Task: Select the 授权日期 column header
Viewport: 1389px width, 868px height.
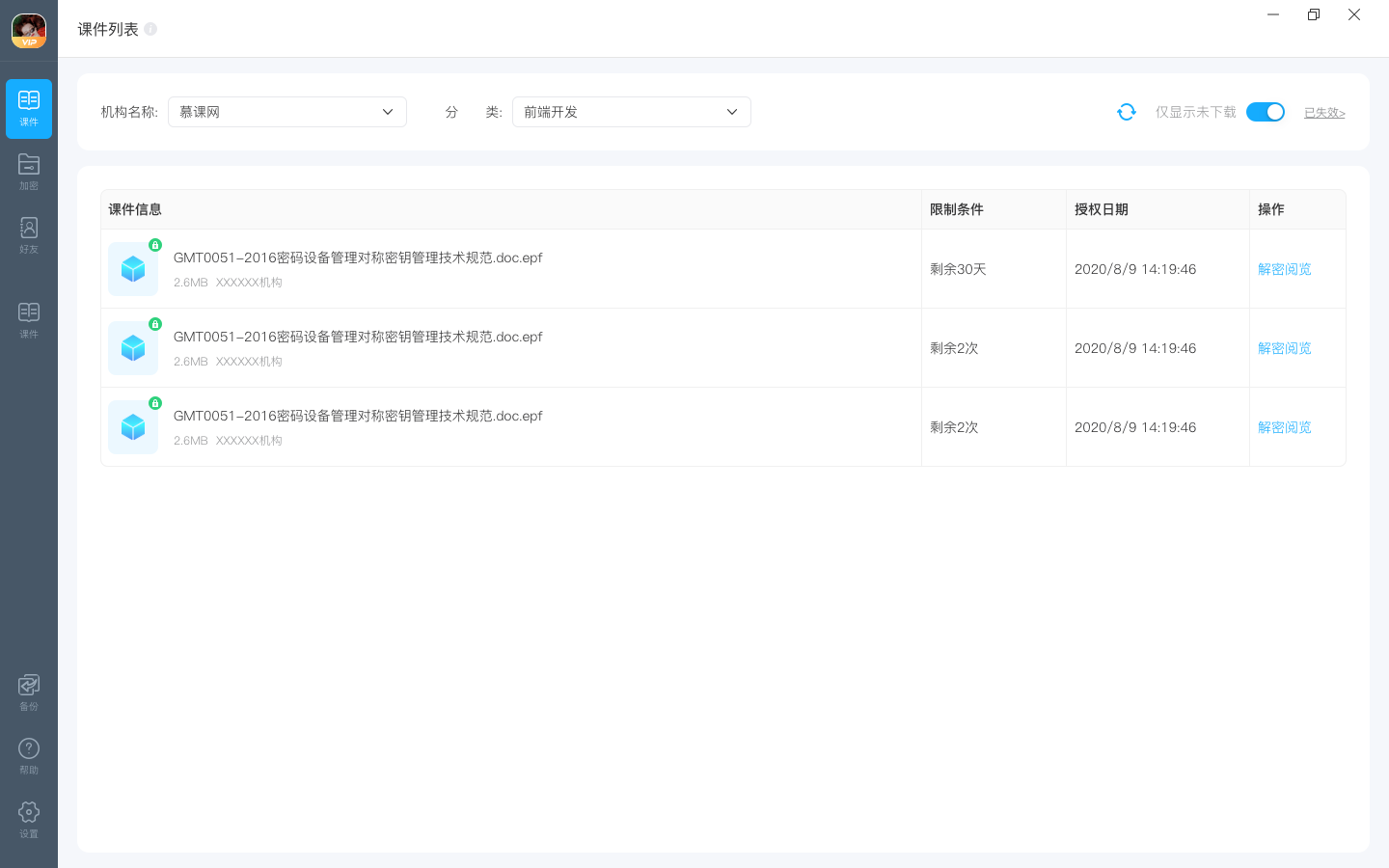Action: (1101, 209)
